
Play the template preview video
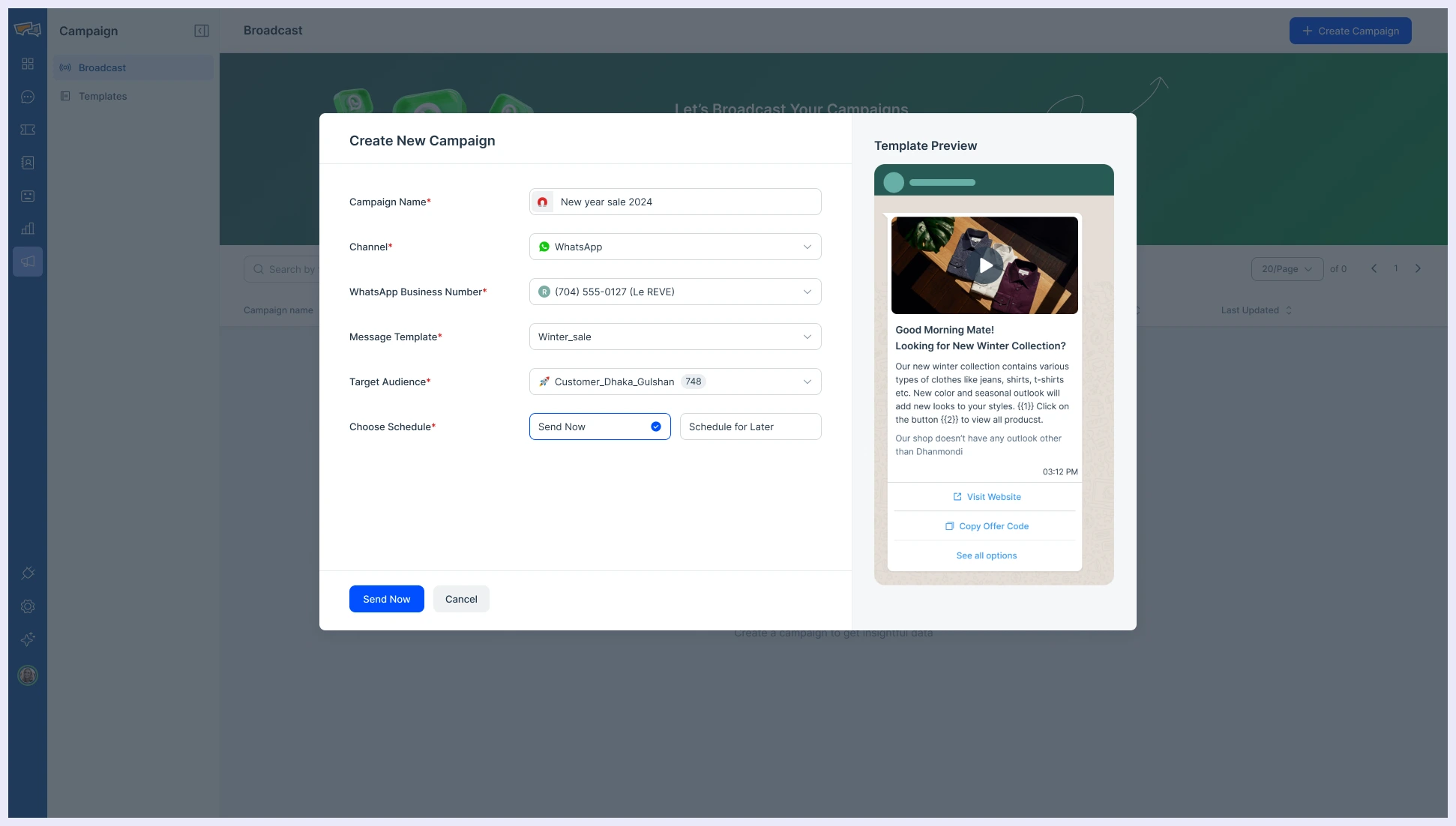[984, 265]
